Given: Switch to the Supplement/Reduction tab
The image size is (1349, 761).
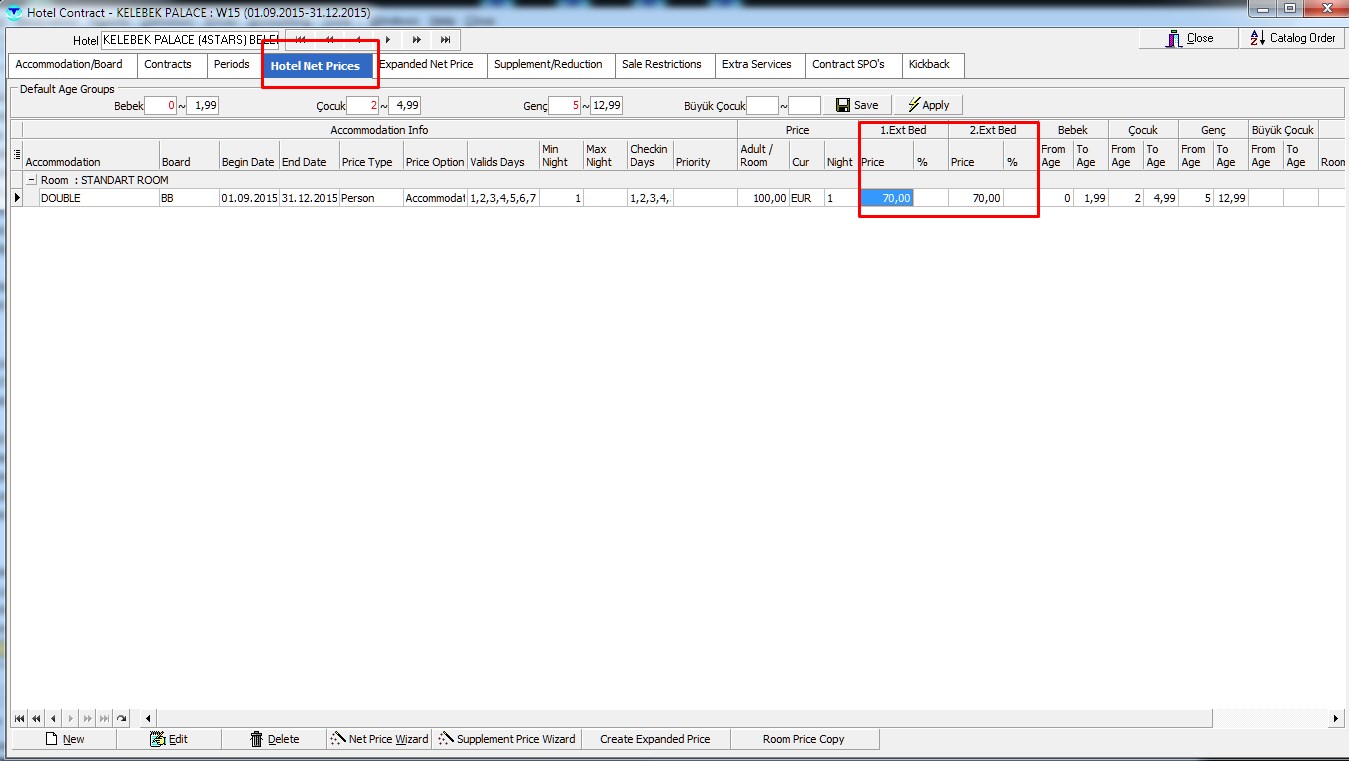Looking at the screenshot, I should pyautogui.click(x=548, y=64).
